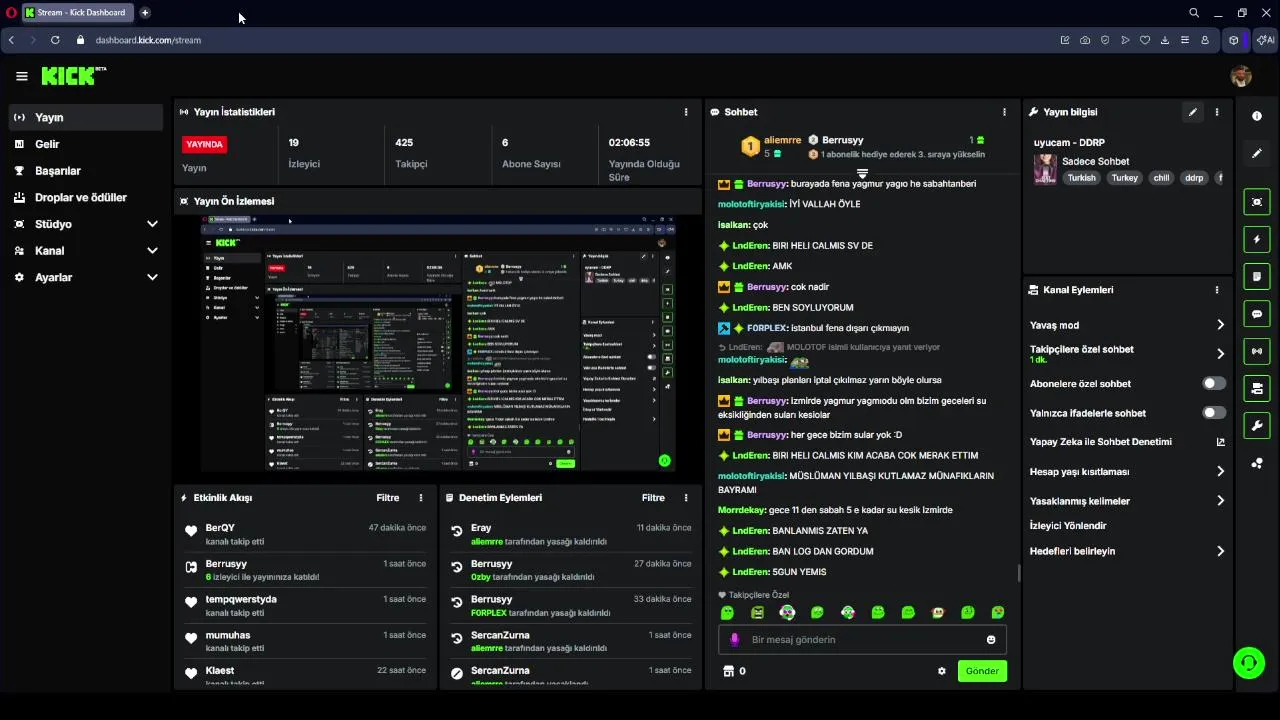This screenshot has height=720, width=1280.
Task: Click the Eray moderation action entry
Action: 570,534
